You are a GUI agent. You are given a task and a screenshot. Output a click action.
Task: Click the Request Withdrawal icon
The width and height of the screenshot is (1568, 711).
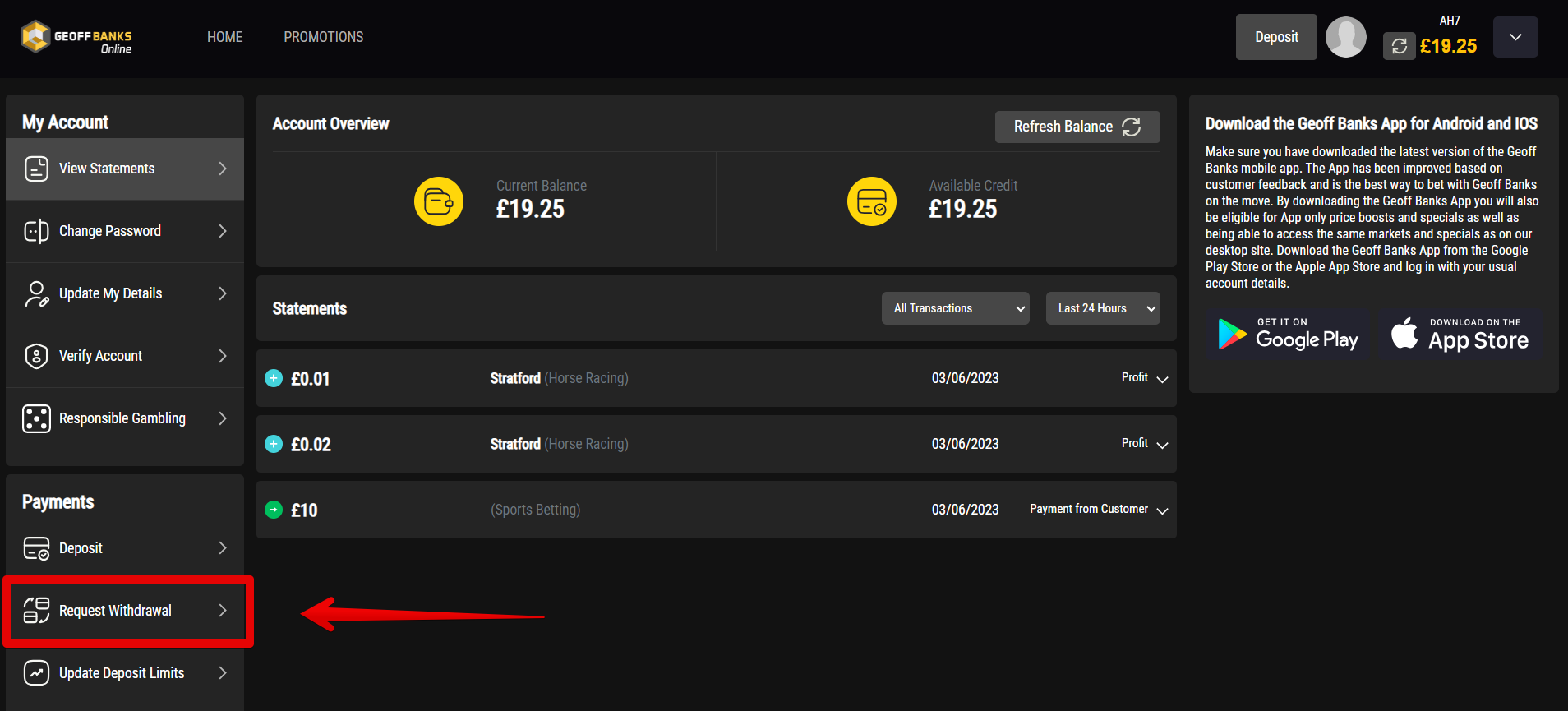click(x=36, y=611)
